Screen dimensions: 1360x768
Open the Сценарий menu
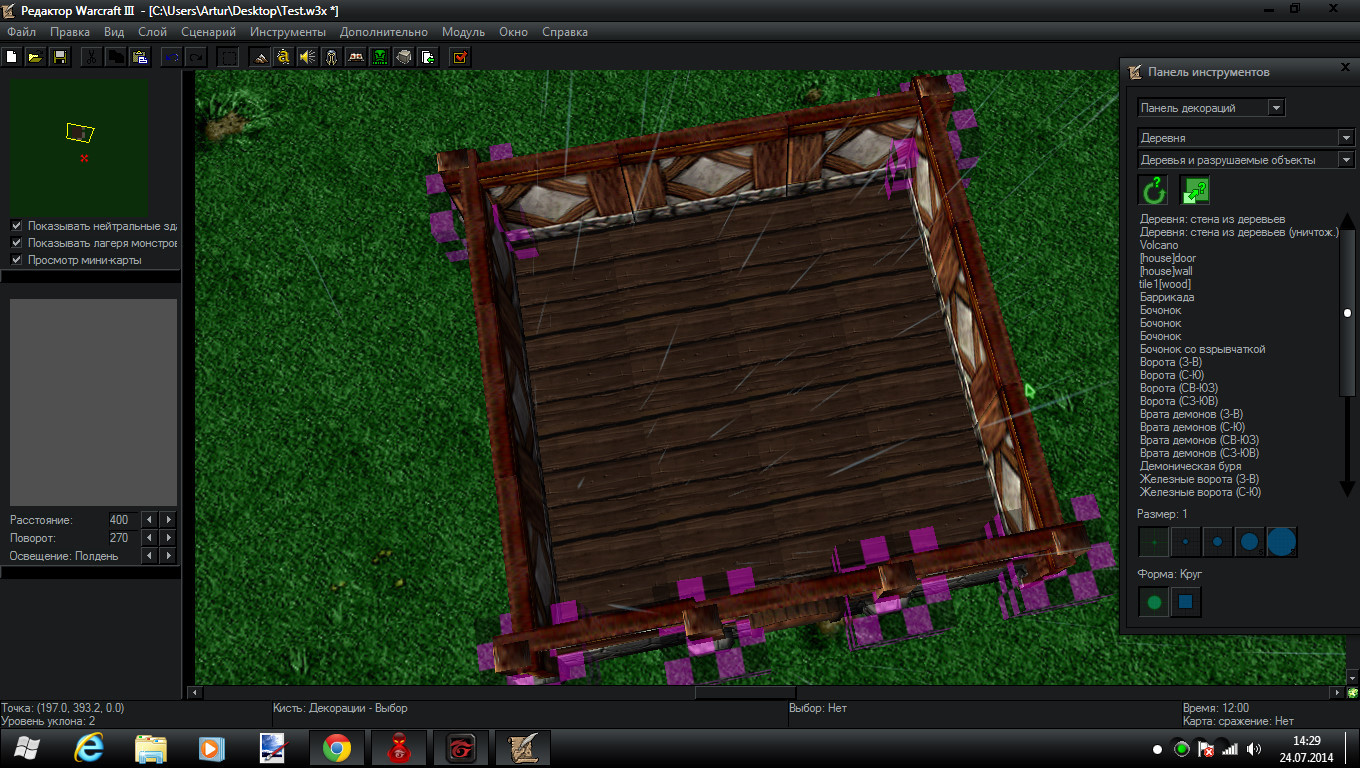pos(209,32)
